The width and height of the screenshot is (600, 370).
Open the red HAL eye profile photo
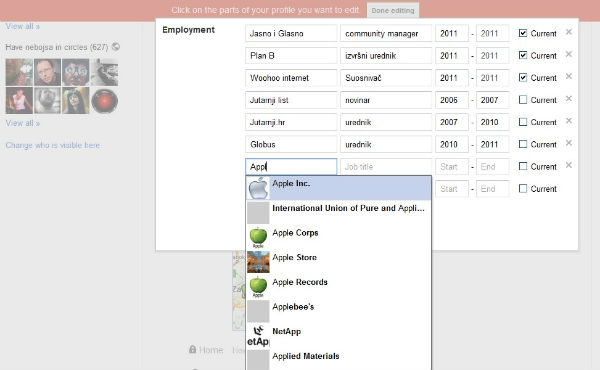point(104,101)
